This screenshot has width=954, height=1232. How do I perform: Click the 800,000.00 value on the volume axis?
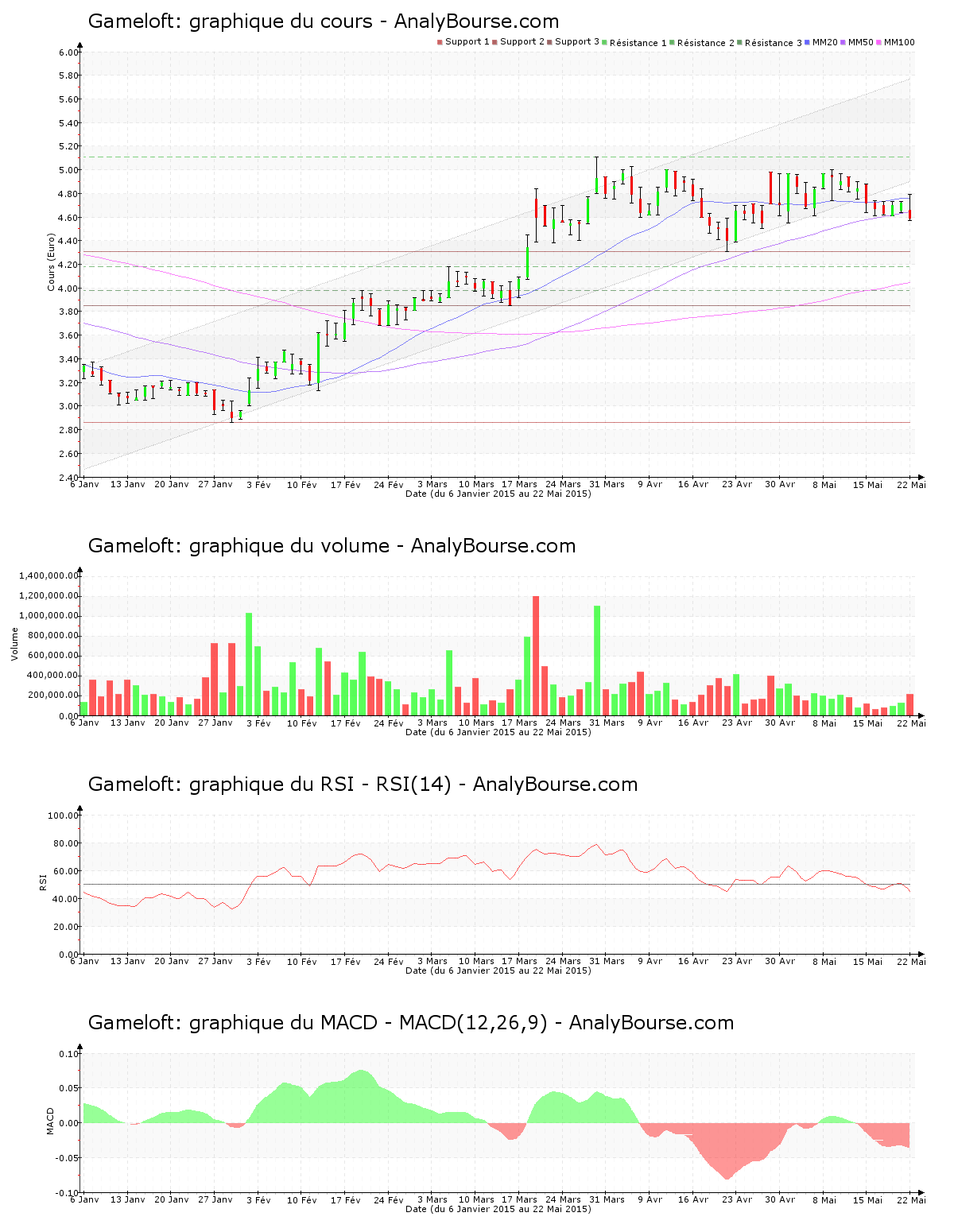(55, 636)
